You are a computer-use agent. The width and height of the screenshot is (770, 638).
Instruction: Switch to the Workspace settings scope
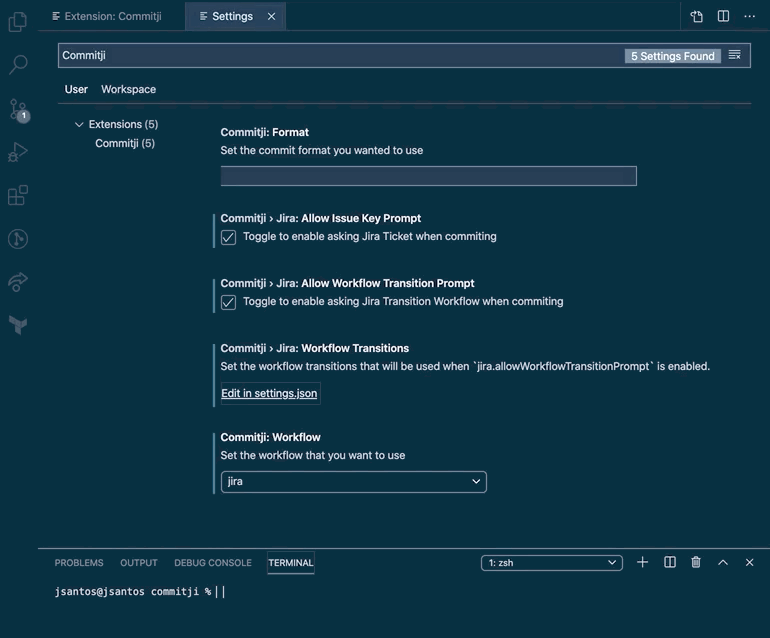(129, 89)
